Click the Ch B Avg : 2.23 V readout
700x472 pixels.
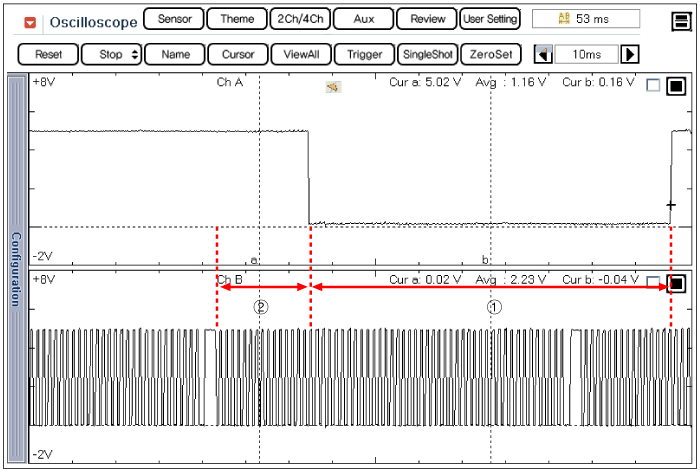pos(511,280)
